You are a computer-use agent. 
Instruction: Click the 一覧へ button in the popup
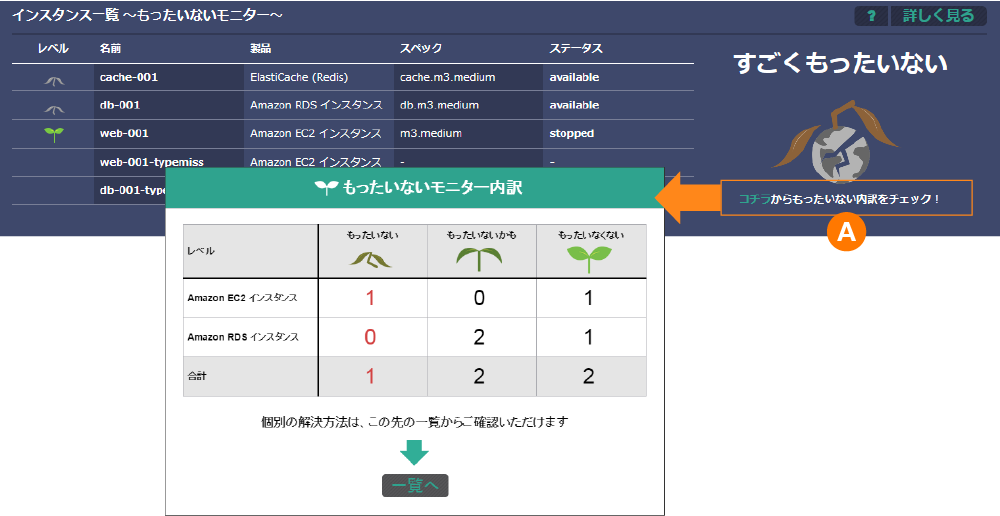pyautogui.click(x=415, y=485)
